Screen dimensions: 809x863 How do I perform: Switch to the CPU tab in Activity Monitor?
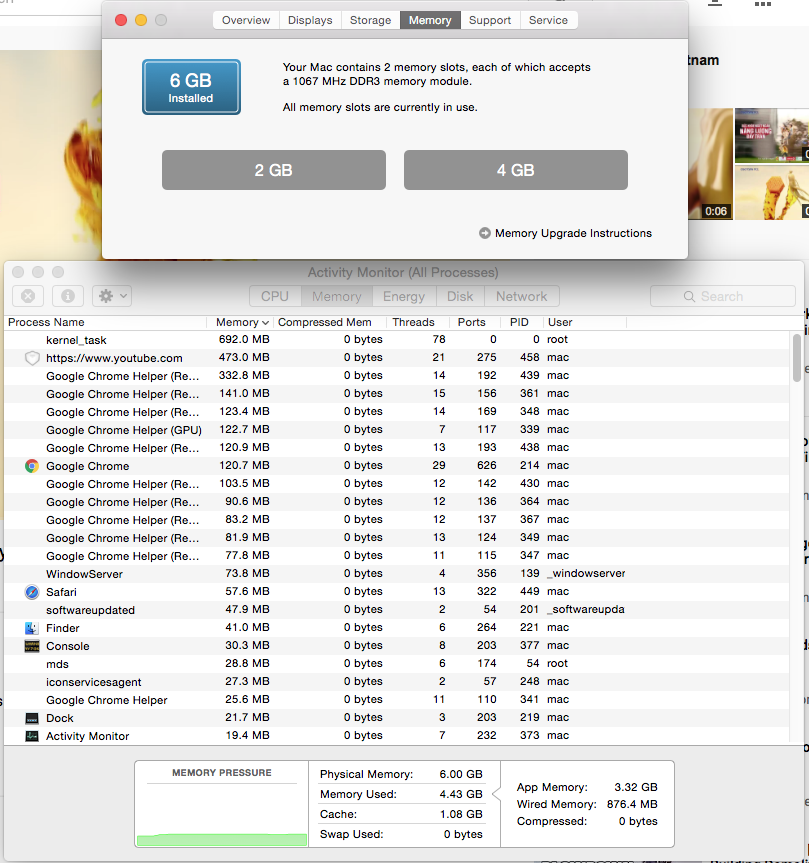(x=275, y=296)
